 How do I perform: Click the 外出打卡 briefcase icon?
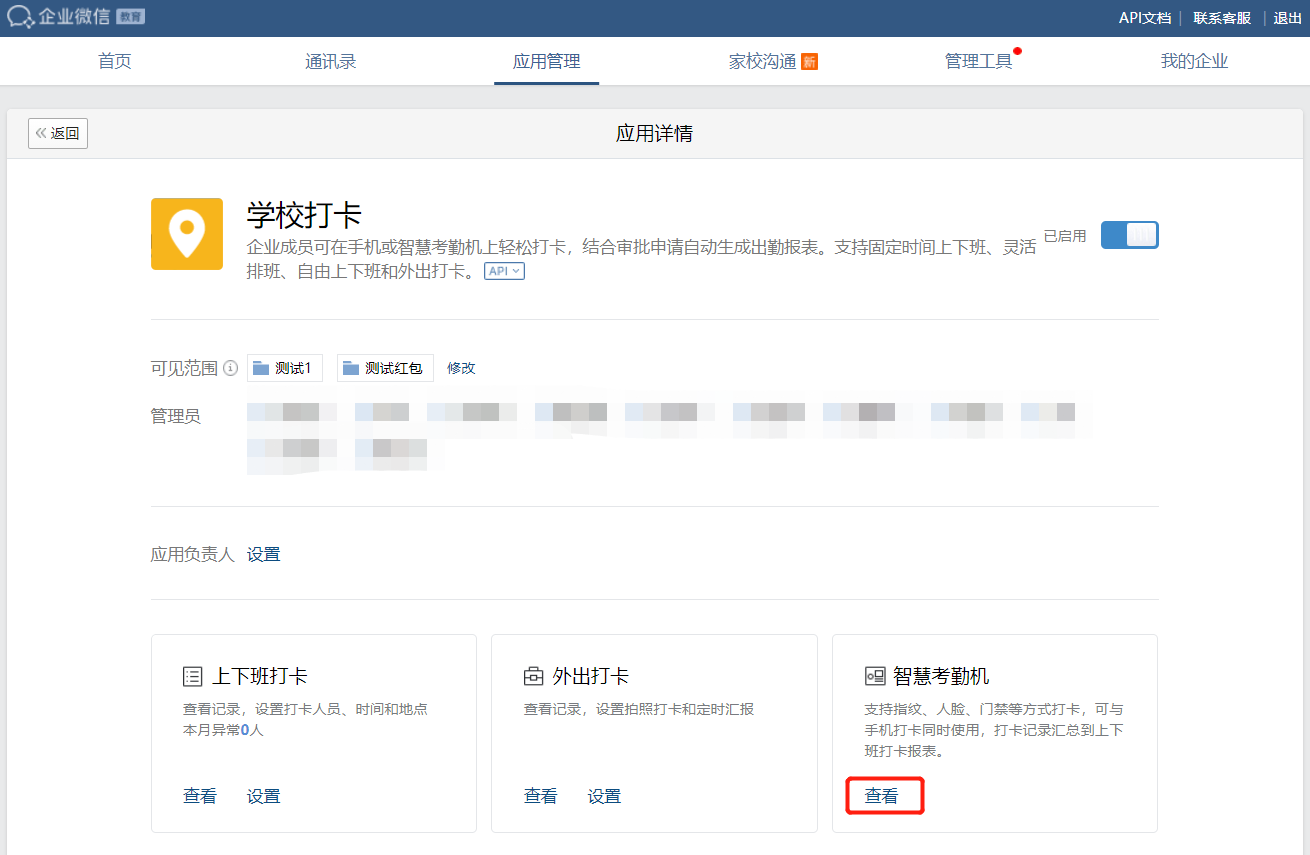coord(533,677)
